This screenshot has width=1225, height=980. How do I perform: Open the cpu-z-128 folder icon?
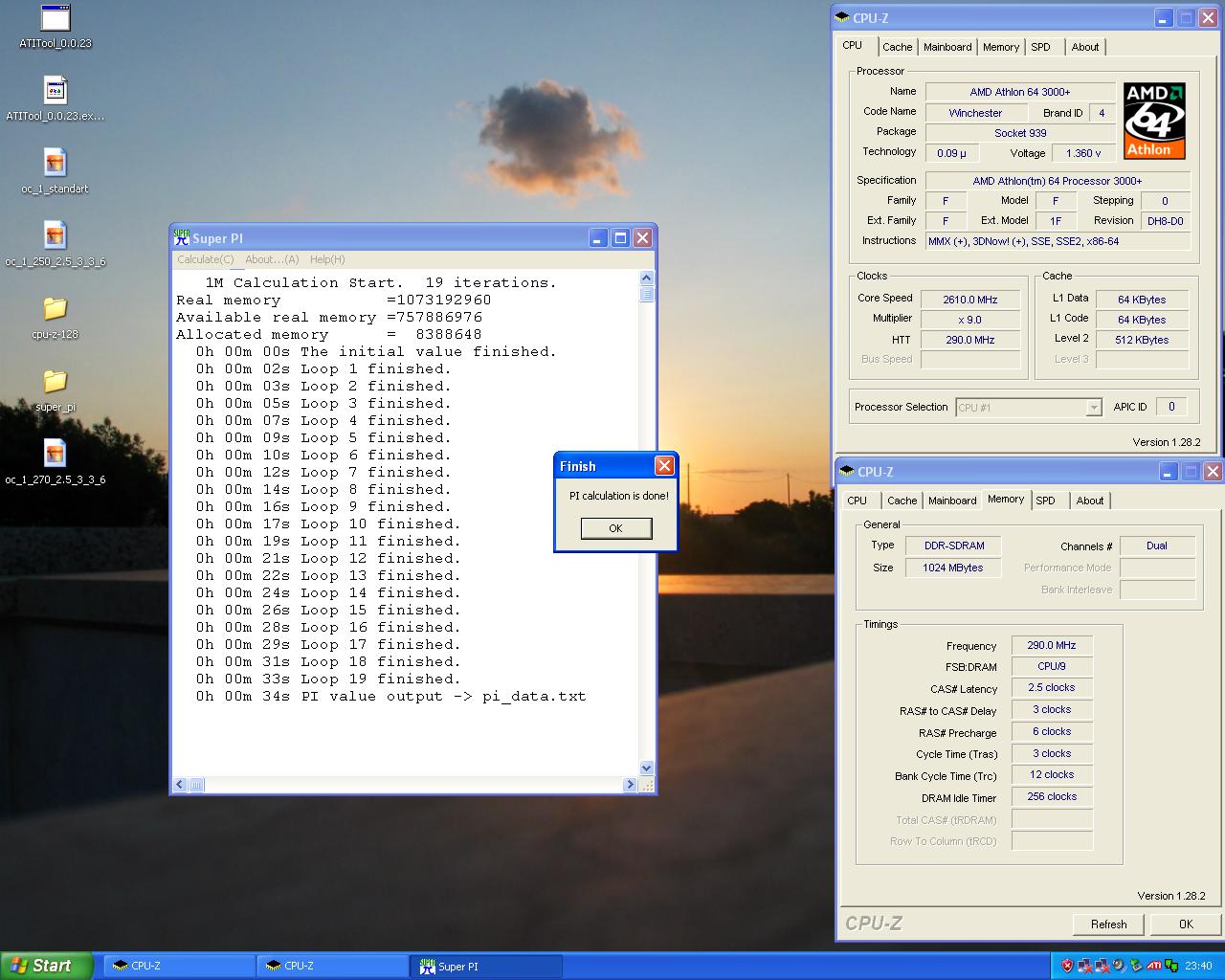point(56,308)
